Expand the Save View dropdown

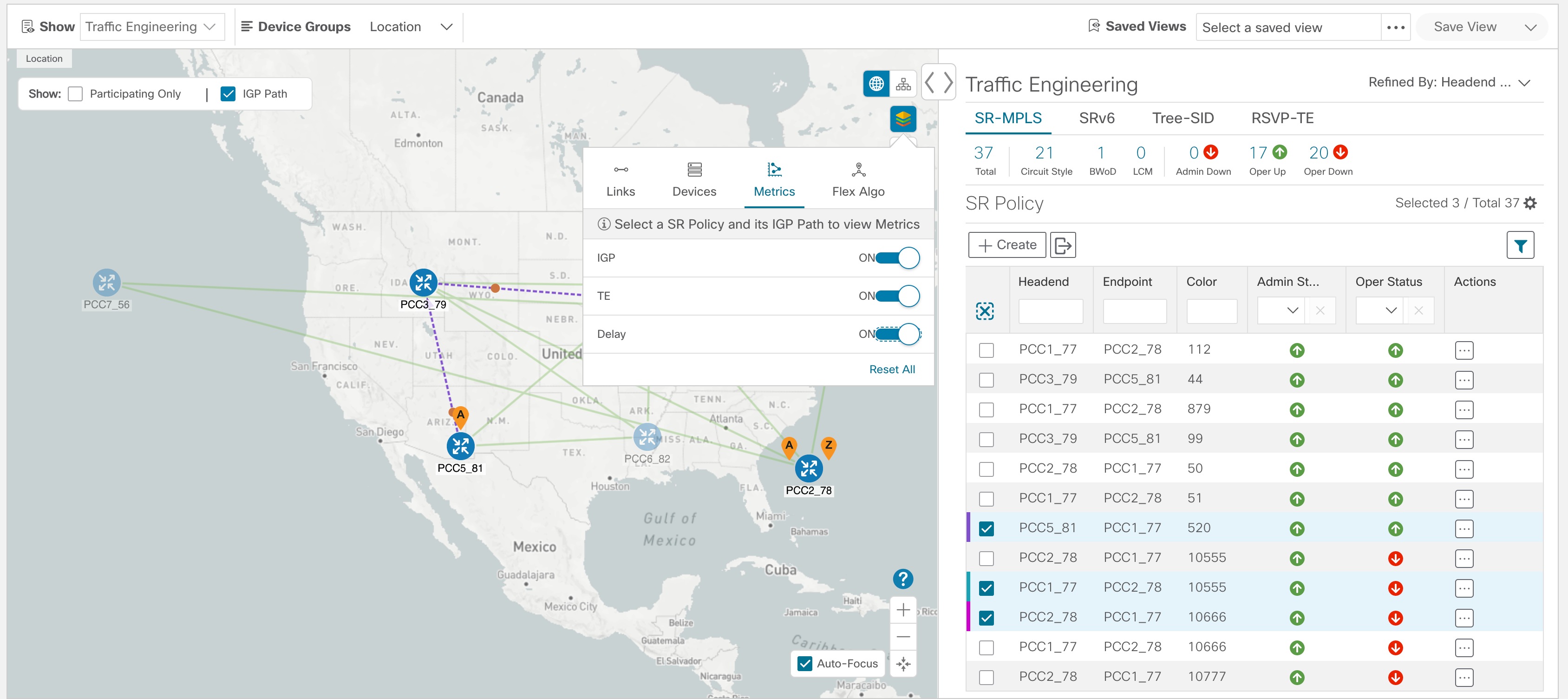coord(1530,27)
